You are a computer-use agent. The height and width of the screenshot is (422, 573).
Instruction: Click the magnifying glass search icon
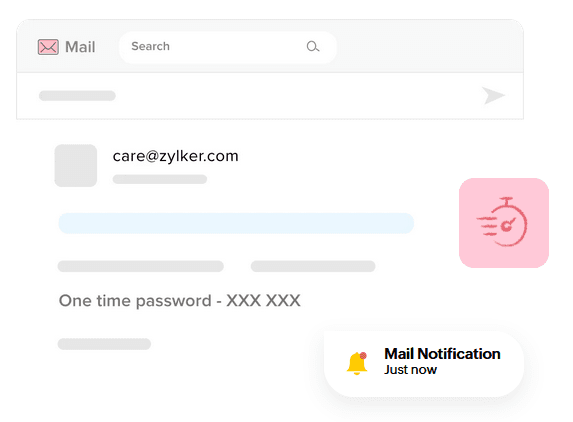point(313,46)
